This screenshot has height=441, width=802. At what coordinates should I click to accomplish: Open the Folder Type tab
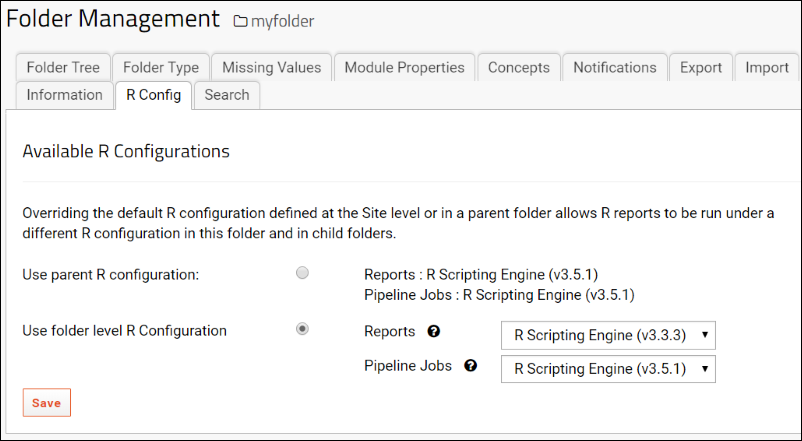(161, 68)
